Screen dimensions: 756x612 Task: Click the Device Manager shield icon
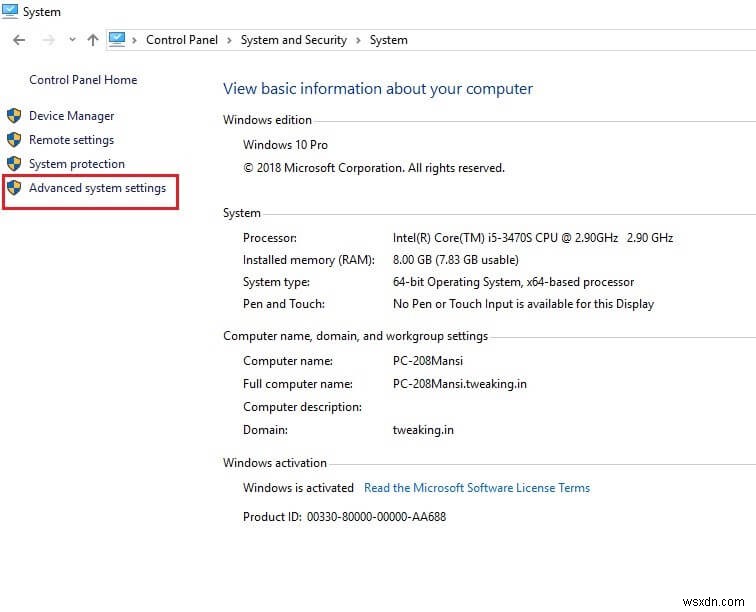14,116
